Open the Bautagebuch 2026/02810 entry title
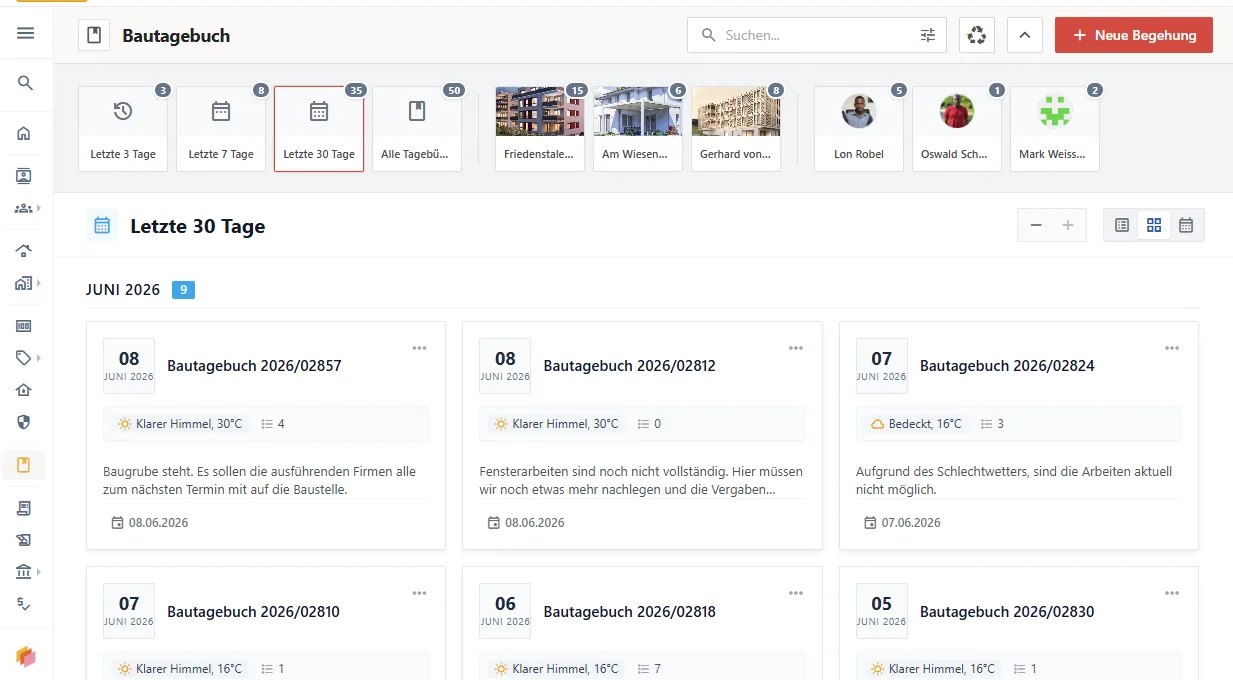1233x680 pixels. click(x=253, y=612)
